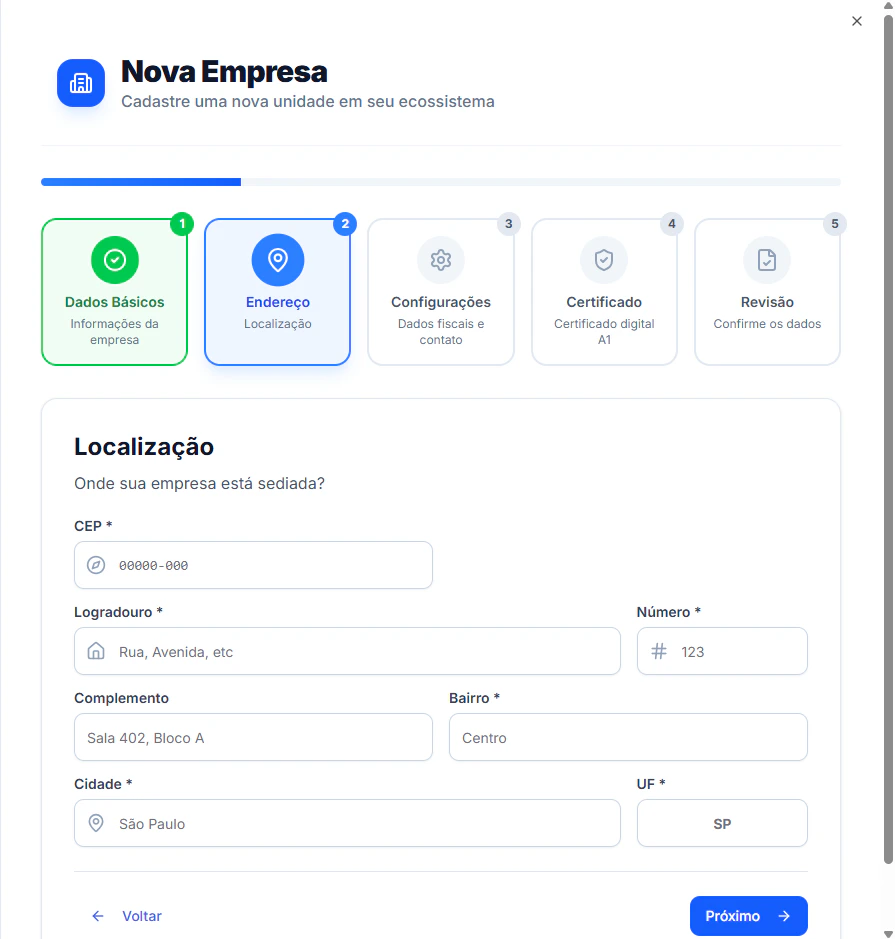
Task: Click the 'Cidade *' label
Action: pyautogui.click(x=103, y=784)
